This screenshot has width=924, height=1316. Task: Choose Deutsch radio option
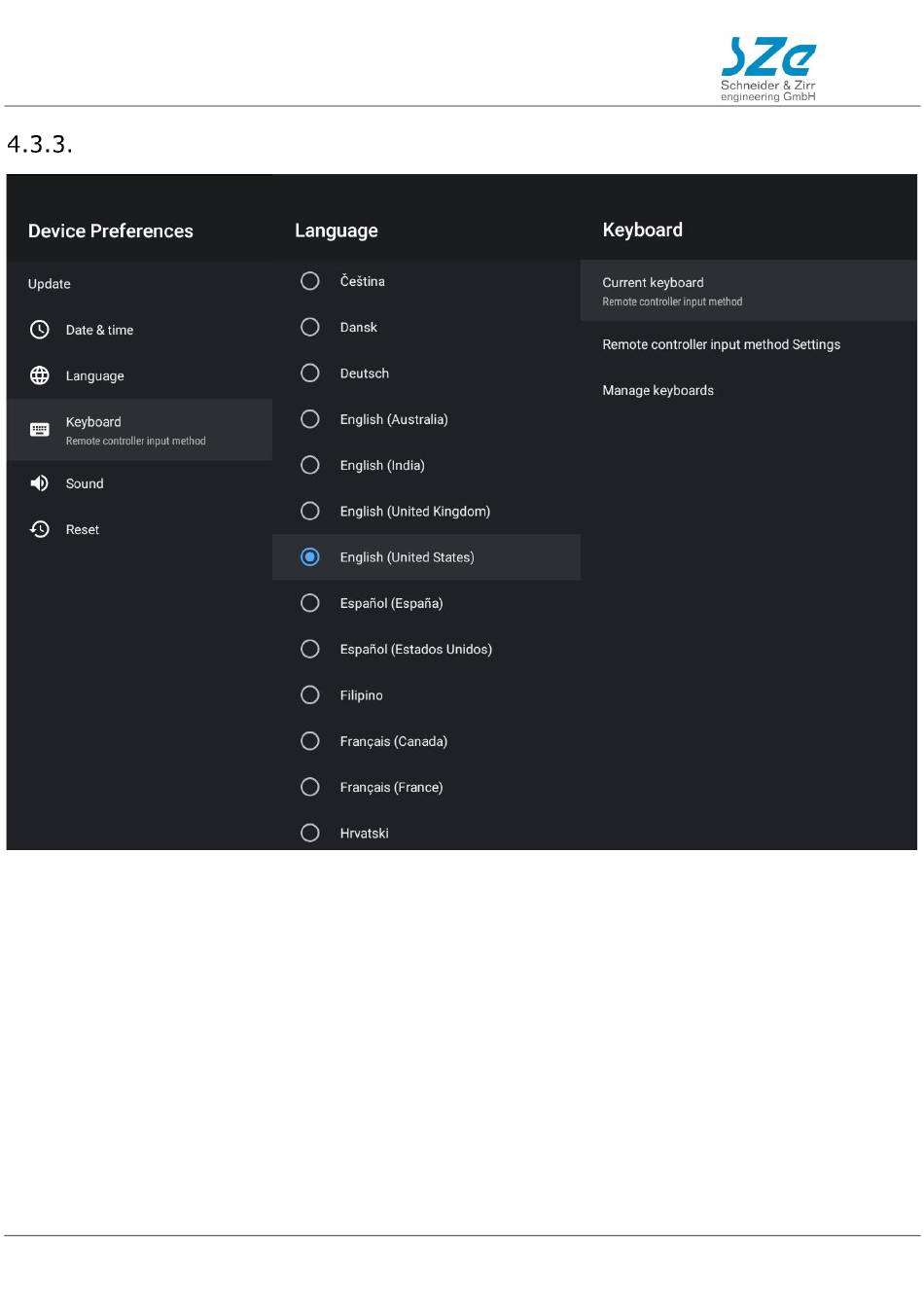[310, 373]
